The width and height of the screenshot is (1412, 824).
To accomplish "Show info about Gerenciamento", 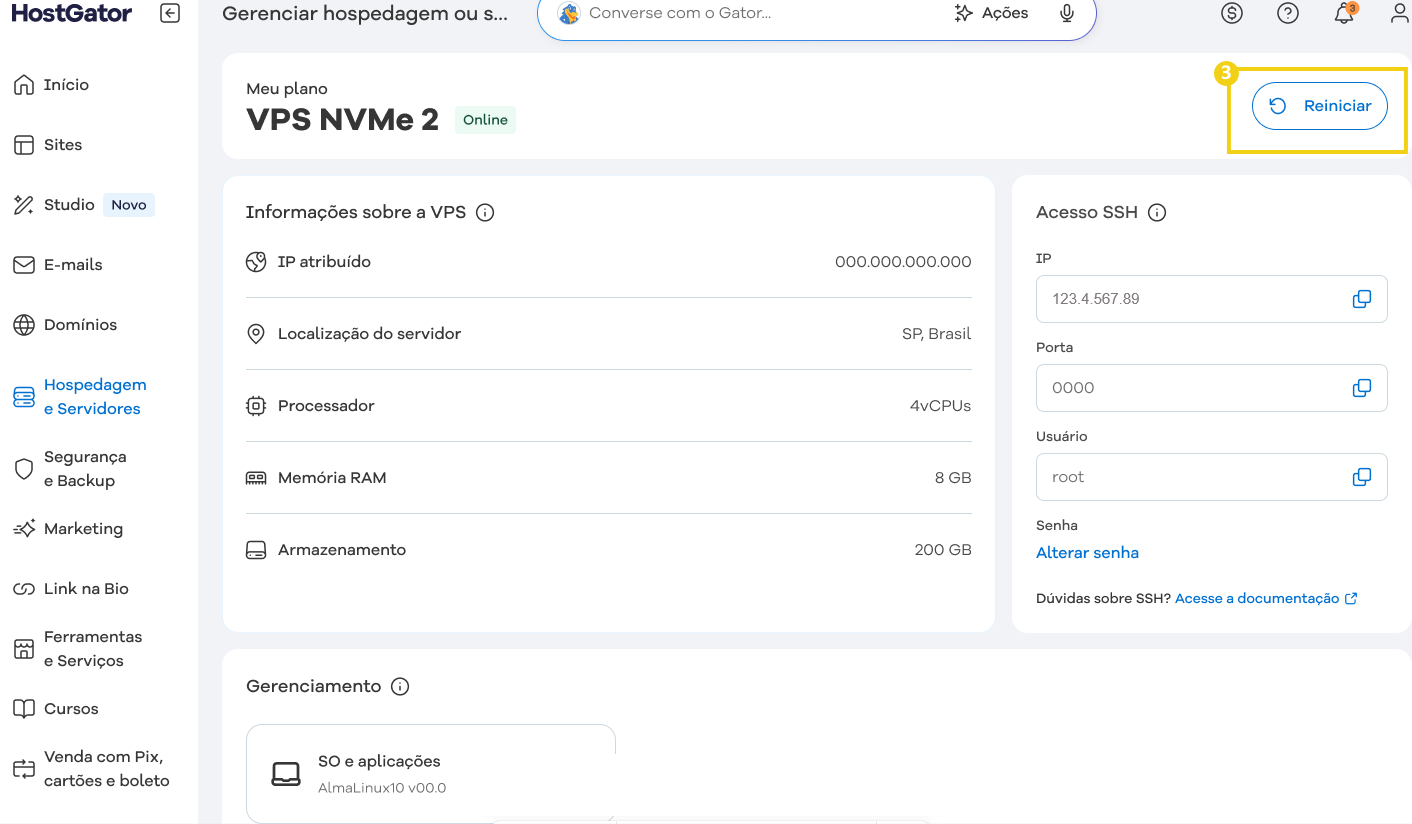I will click(400, 686).
